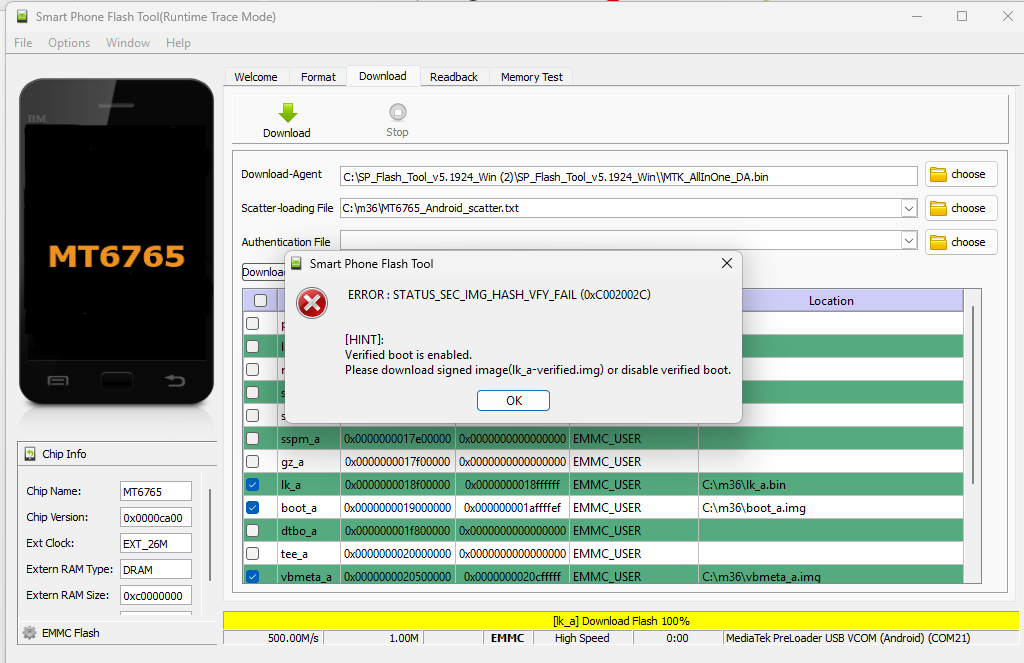Switch to the Readback tab
Image resolution: width=1024 pixels, height=663 pixels.
[453, 77]
